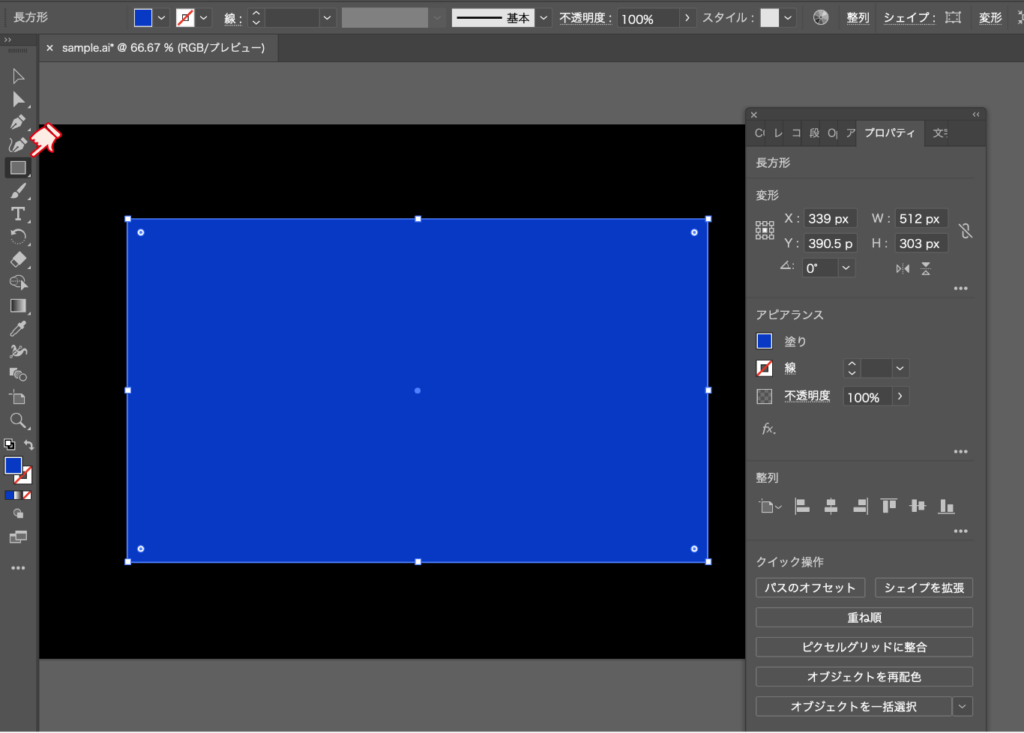The image size is (1024, 733).
Task: Select the Type tool
Action: click(x=18, y=214)
